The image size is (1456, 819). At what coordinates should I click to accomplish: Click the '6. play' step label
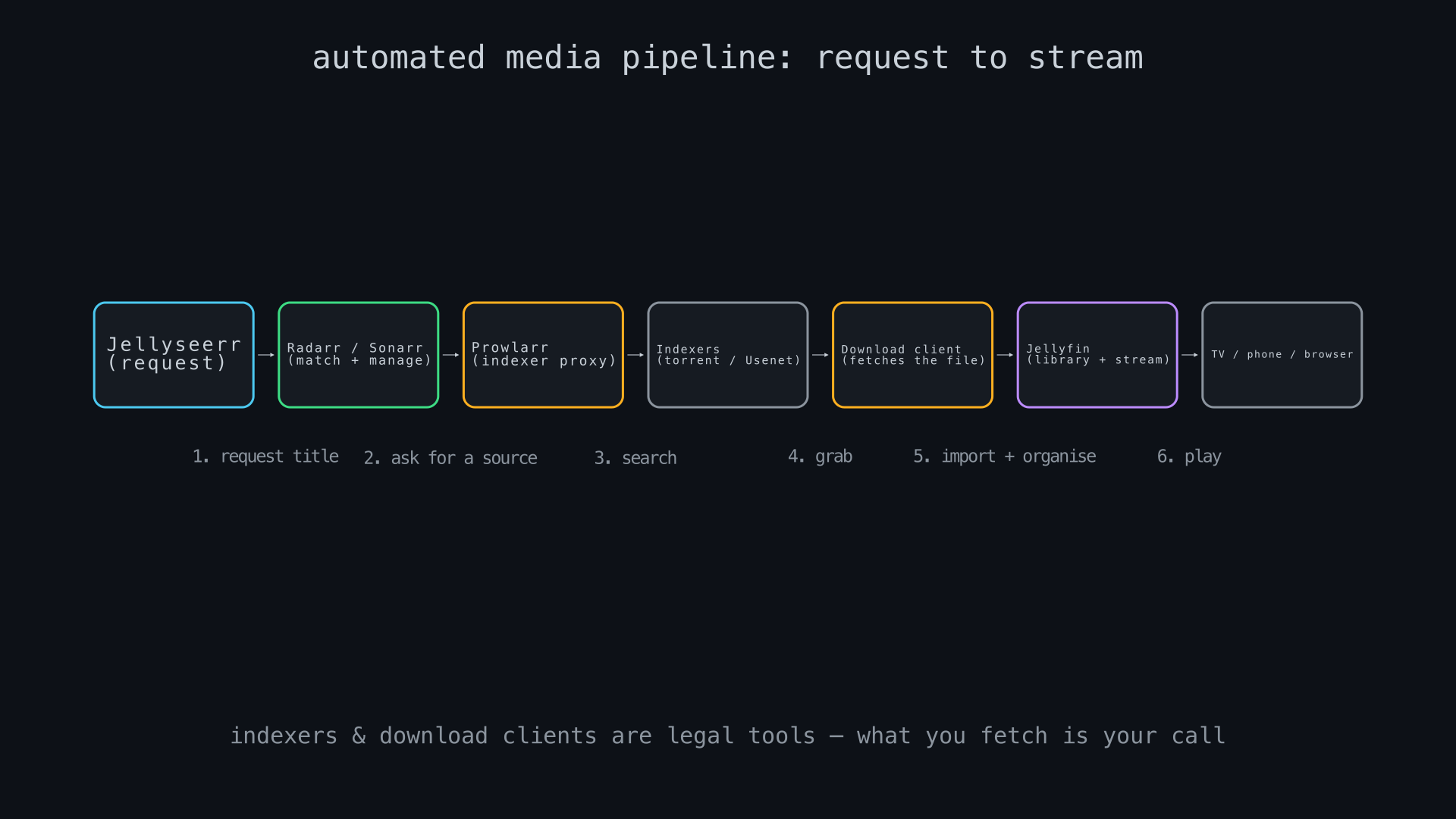1189,457
